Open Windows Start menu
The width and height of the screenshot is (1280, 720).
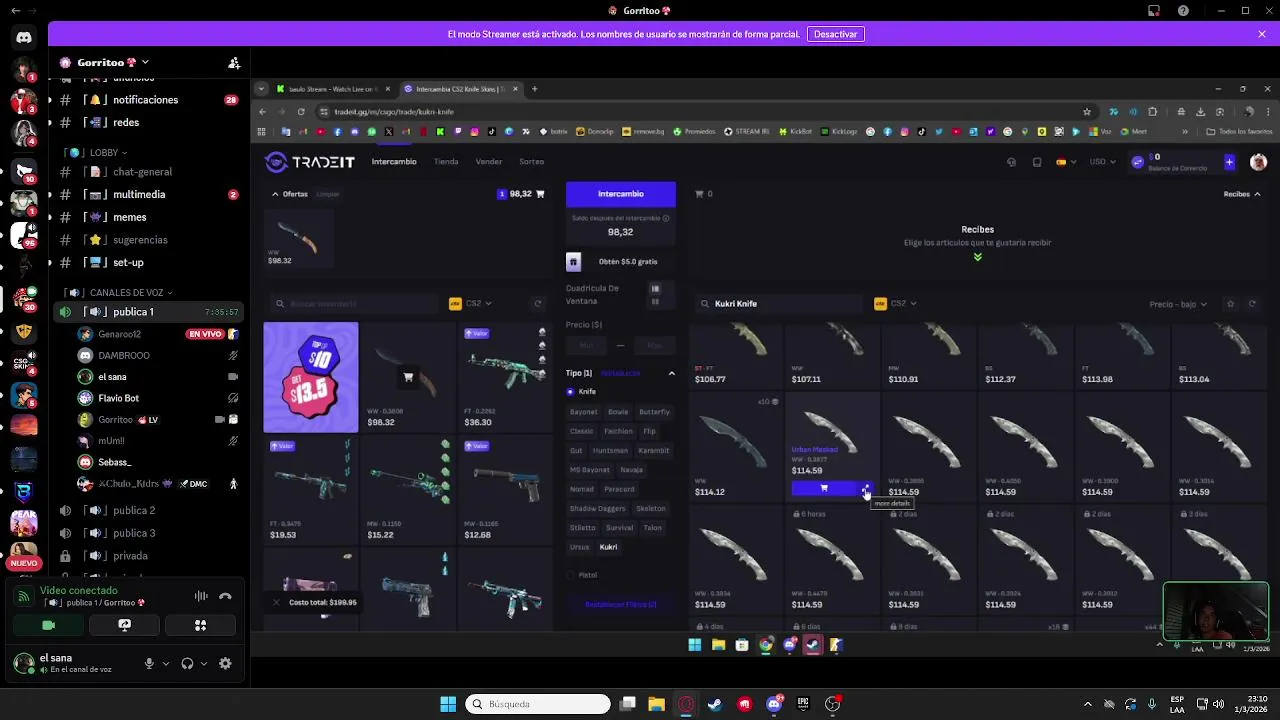tap(448, 704)
